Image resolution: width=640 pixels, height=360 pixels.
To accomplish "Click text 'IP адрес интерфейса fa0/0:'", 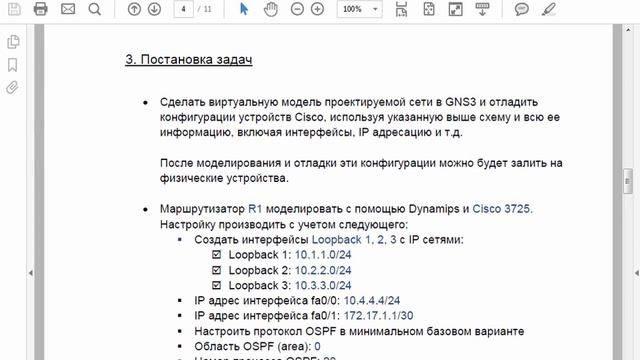I will (267, 300).
